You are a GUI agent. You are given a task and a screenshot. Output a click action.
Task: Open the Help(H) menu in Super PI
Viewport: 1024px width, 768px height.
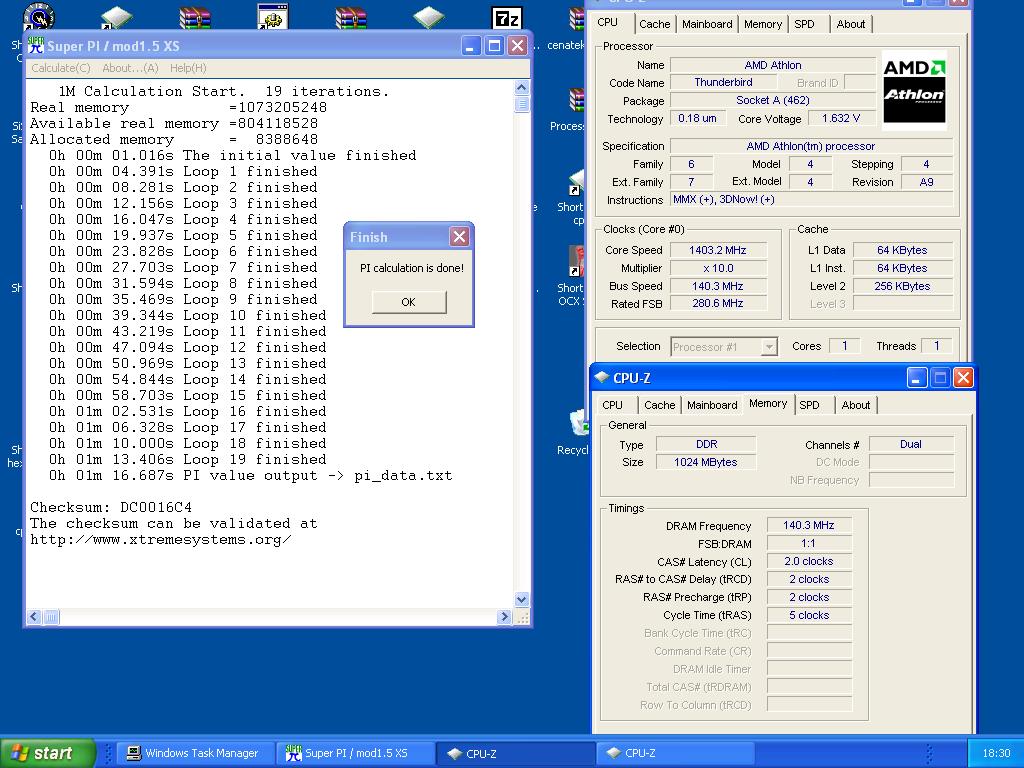[x=188, y=68]
